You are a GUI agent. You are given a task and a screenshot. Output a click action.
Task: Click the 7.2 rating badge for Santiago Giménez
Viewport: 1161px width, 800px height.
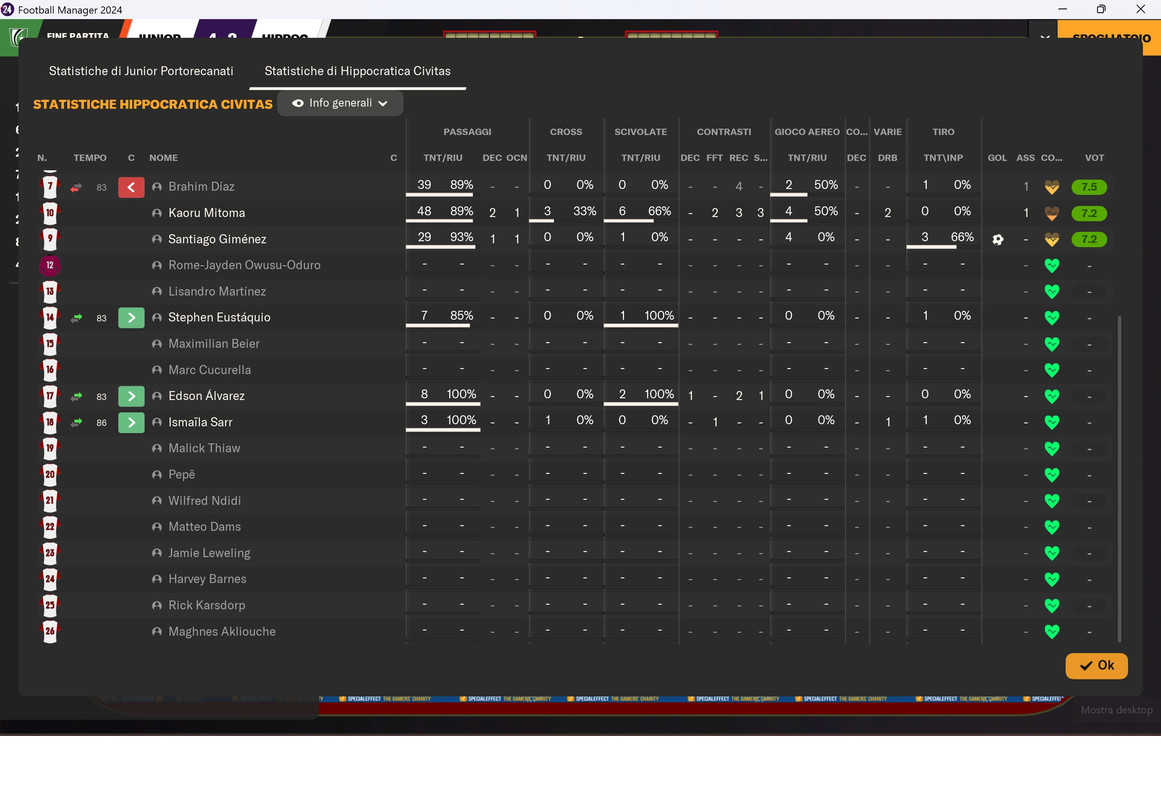tap(1089, 239)
